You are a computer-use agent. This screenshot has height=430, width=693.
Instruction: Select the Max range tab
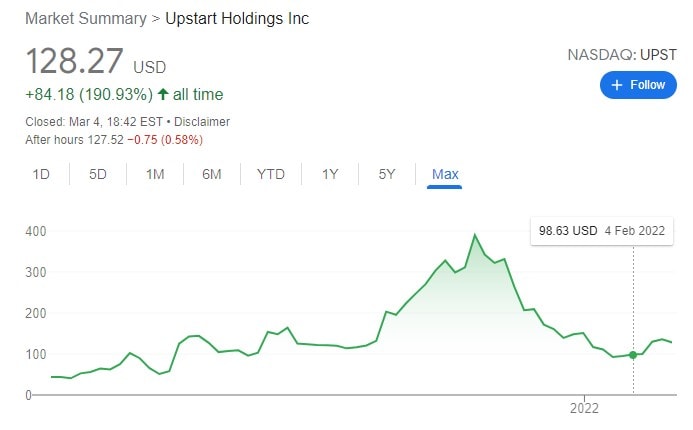pos(445,174)
